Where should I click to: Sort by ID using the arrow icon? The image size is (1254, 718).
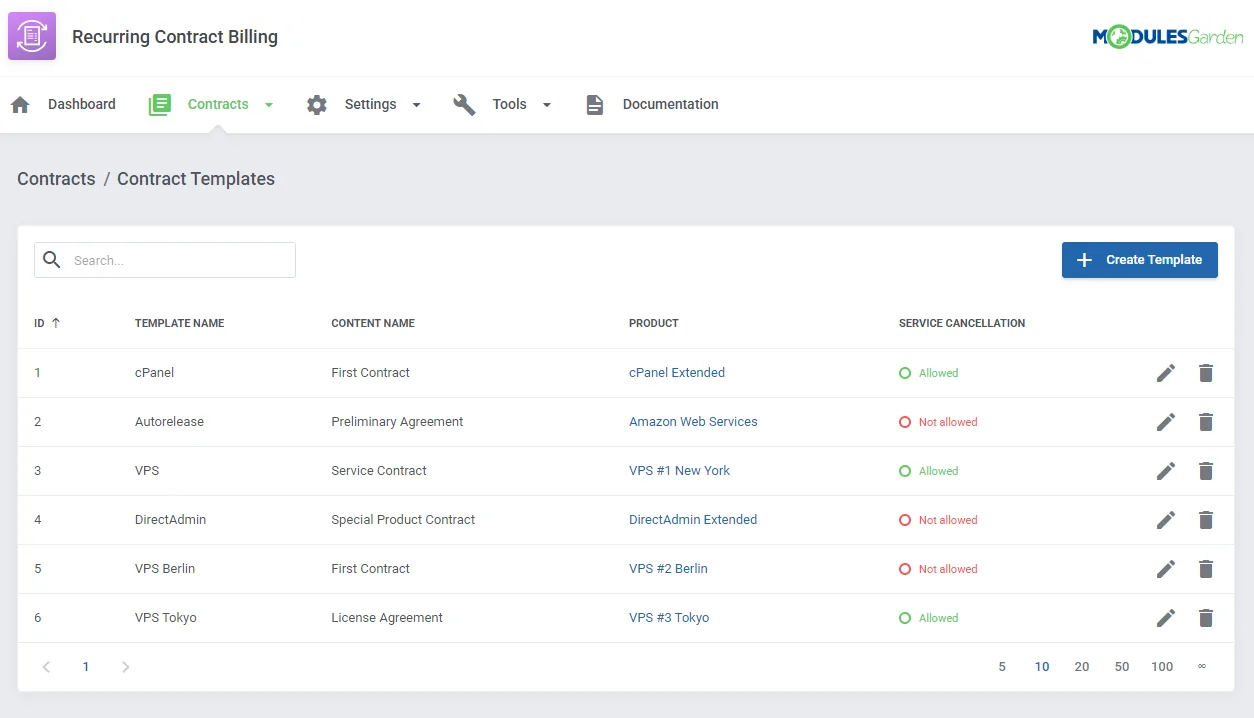[x=56, y=323]
